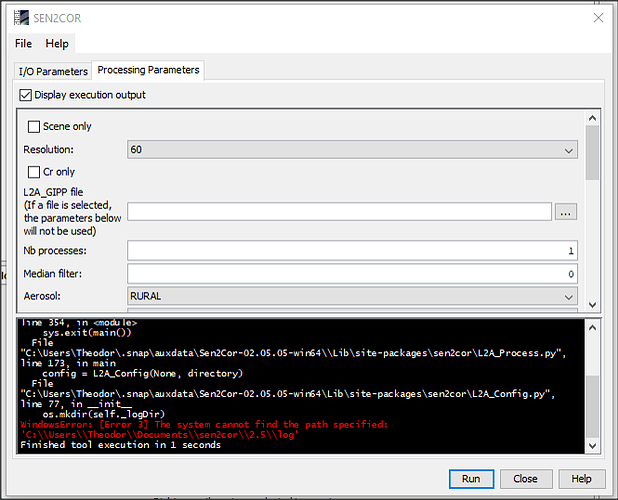The width and height of the screenshot is (618, 500).
Task: Browse for an L2A_GIPP file
Action: 566,212
